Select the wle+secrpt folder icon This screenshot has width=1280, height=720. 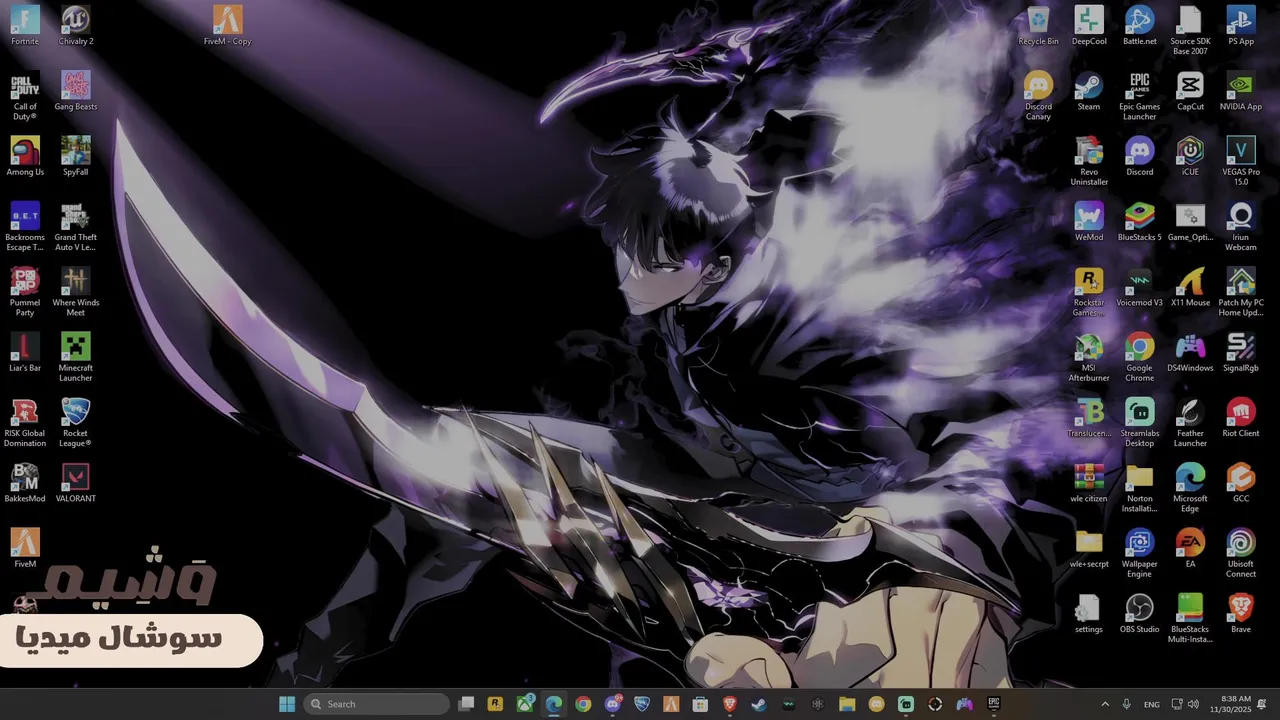pyautogui.click(x=1089, y=548)
